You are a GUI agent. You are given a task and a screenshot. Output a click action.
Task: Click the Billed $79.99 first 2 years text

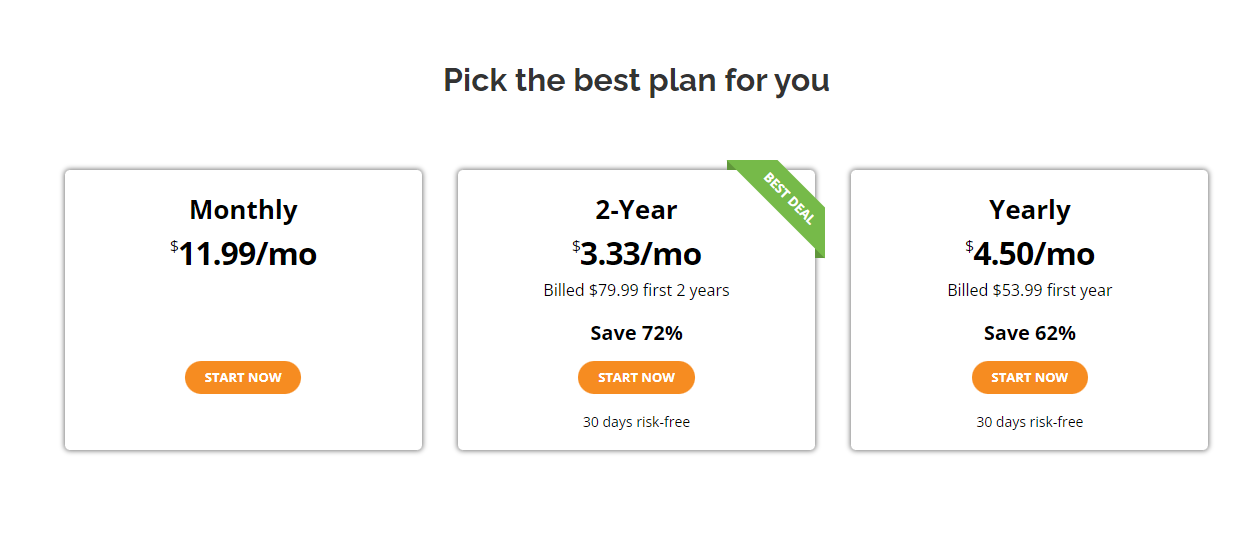(636, 291)
